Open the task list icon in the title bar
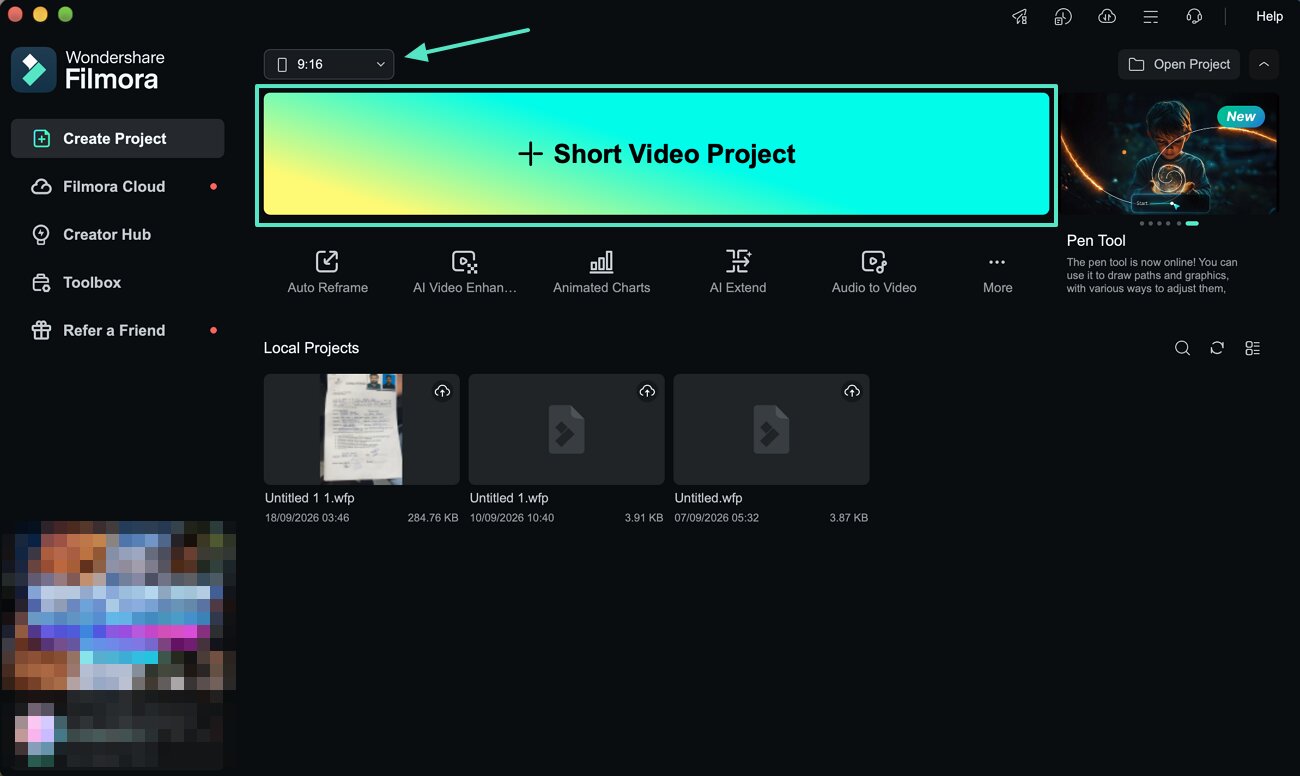The height and width of the screenshot is (776, 1300). coord(1150,16)
